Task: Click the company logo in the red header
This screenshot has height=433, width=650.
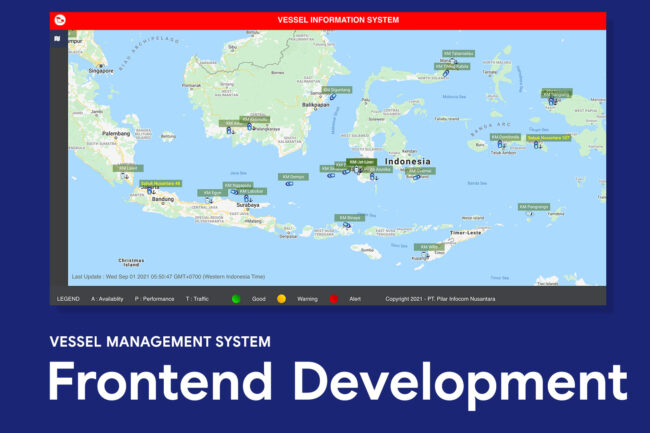Action: pyautogui.click(x=59, y=19)
